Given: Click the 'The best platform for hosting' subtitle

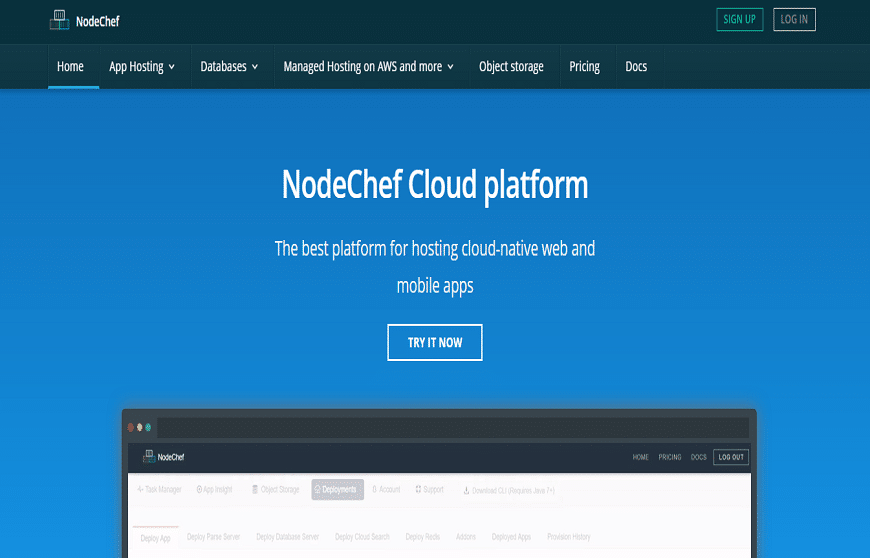Looking at the screenshot, I should point(434,267).
